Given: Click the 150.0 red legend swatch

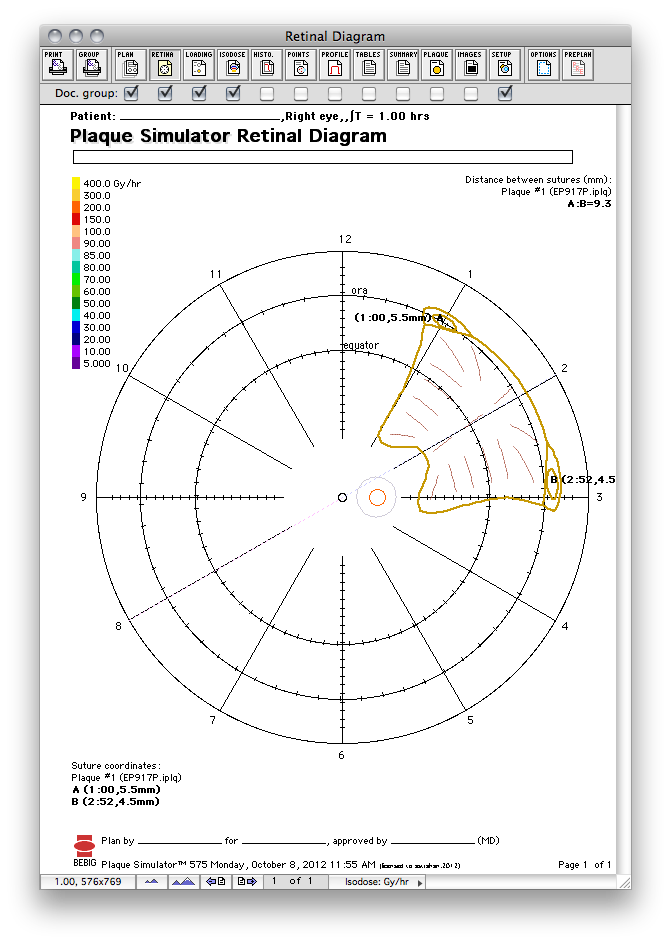Looking at the screenshot, I should click(76, 219).
